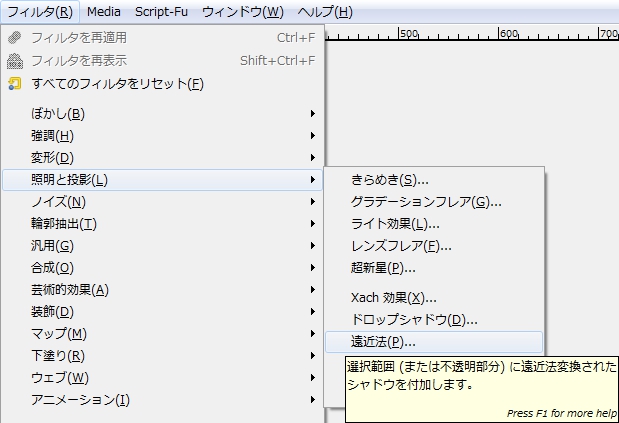Choose 遠近法(P)... filter
The image size is (619, 423).
434,342
